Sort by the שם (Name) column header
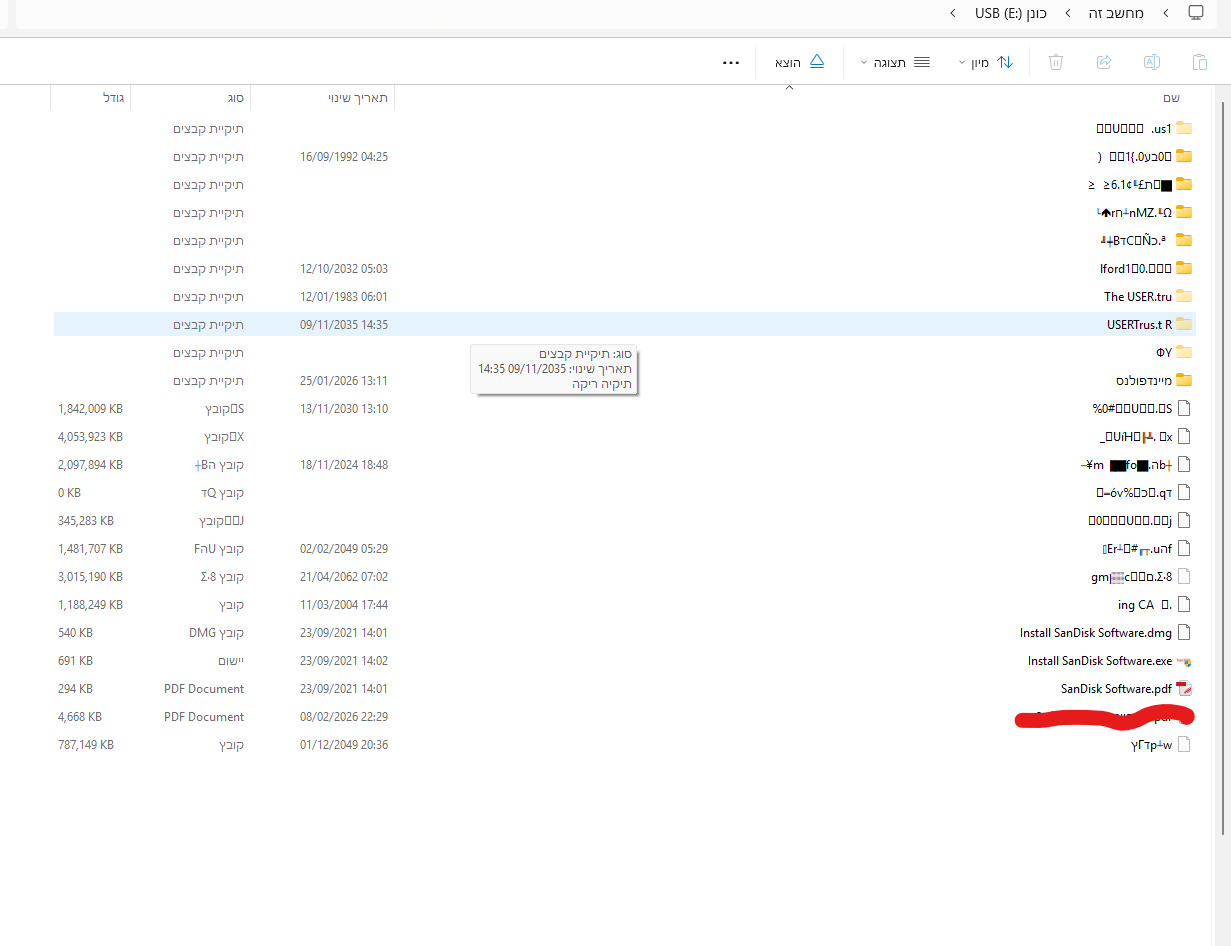 coord(1171,98)
